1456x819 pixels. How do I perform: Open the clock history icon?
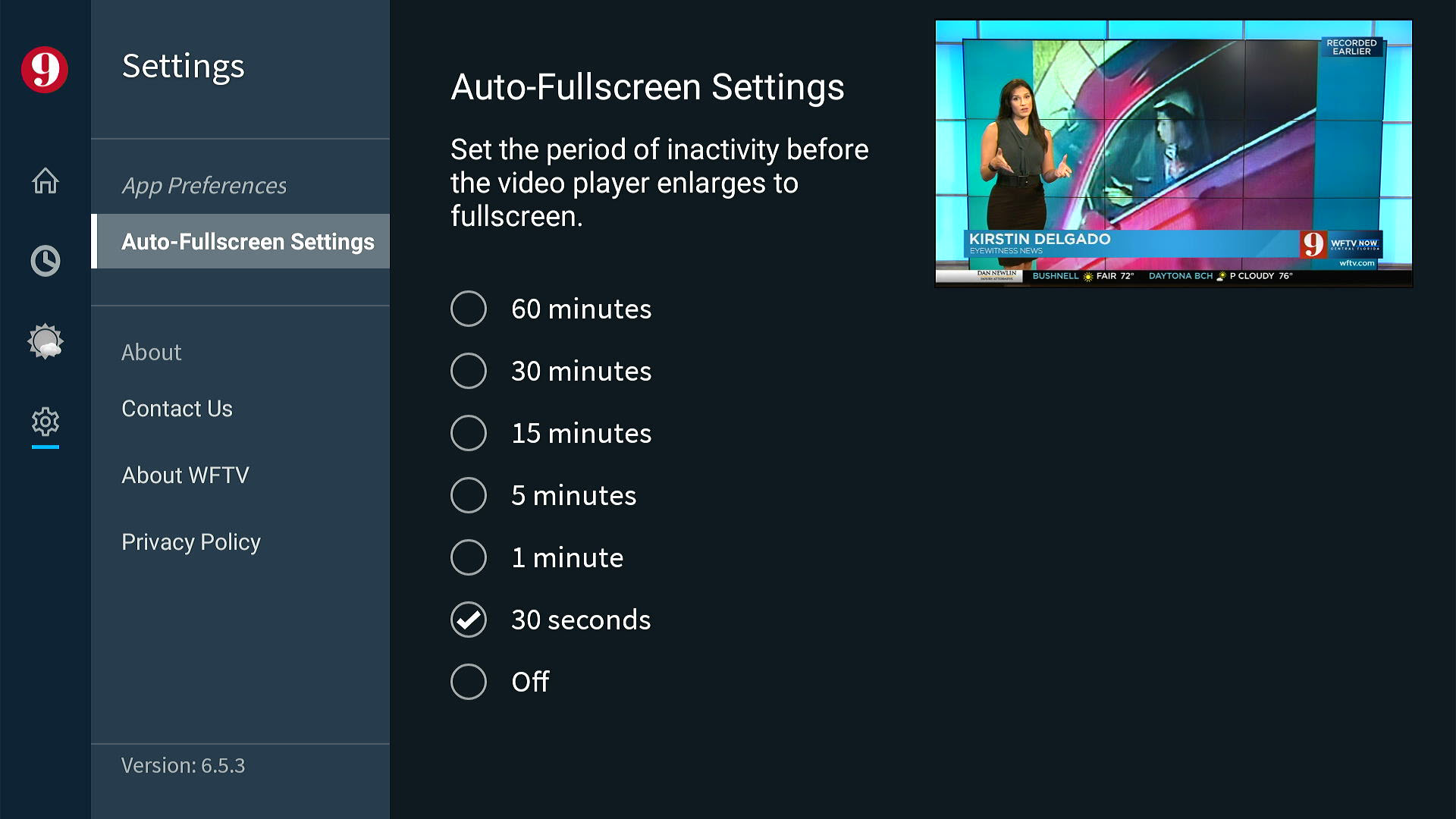click(x=45, y=261)
